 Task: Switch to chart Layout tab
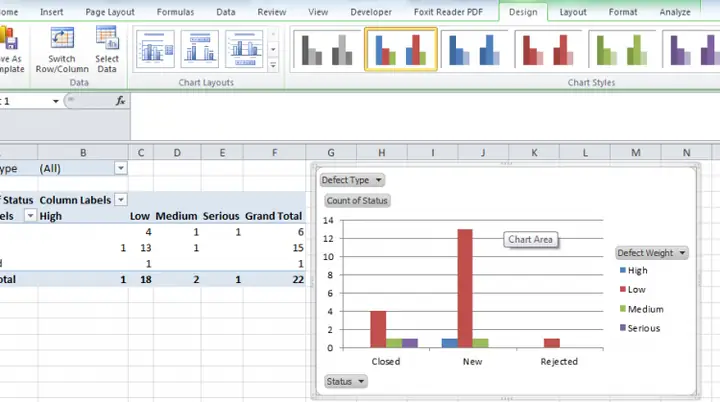click(x=573, y=12)
